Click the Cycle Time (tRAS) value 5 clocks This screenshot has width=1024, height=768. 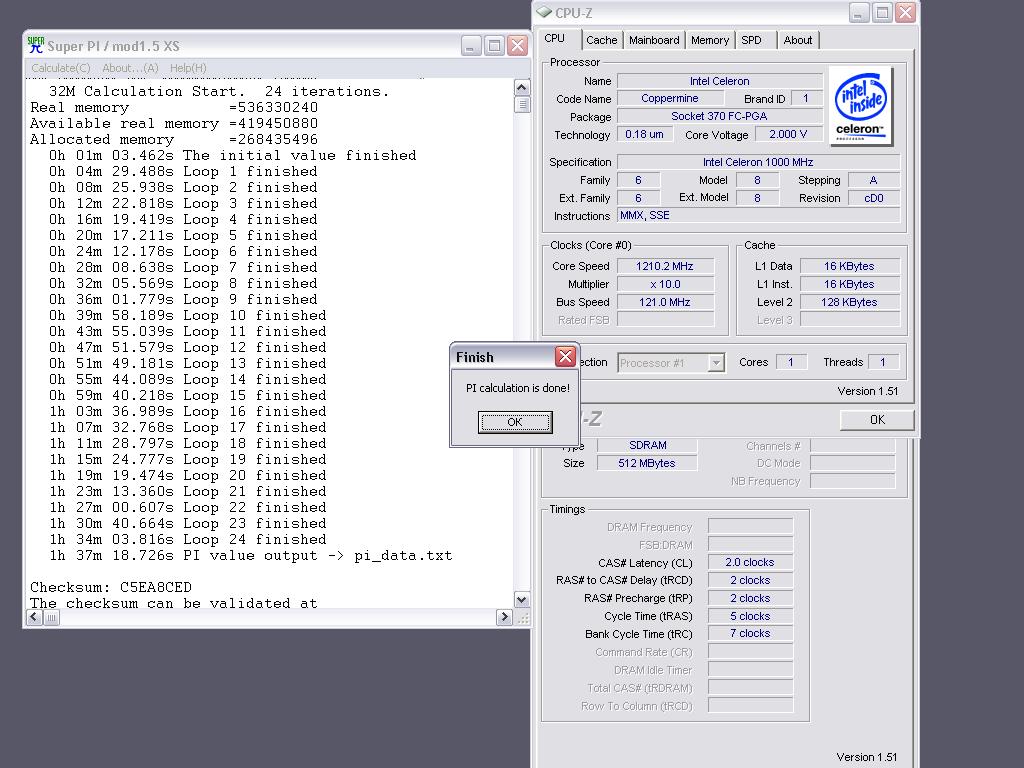(x=750, y=616)
